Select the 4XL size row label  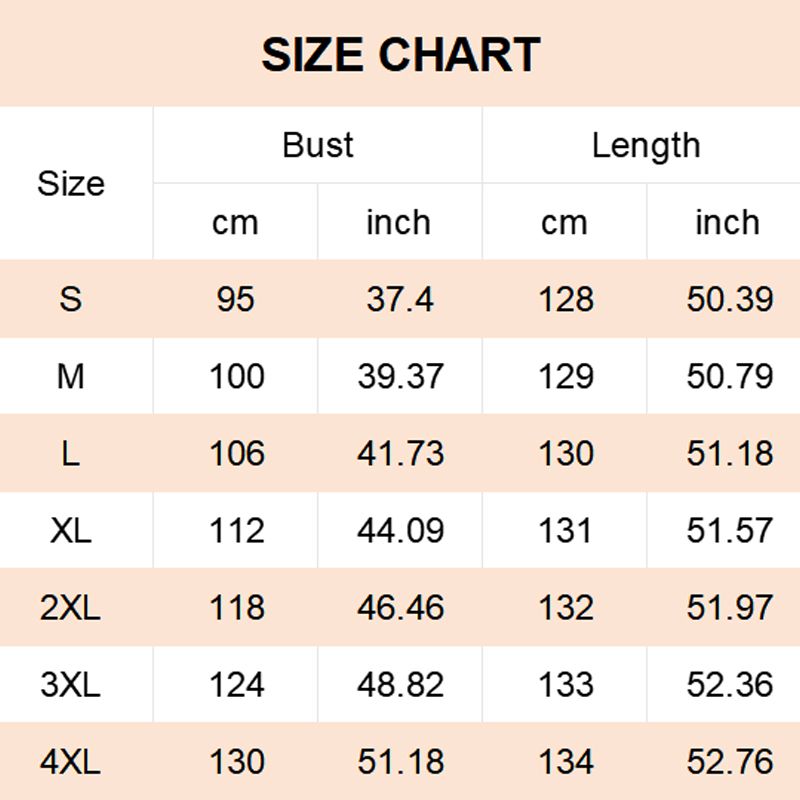coord(71,762)
